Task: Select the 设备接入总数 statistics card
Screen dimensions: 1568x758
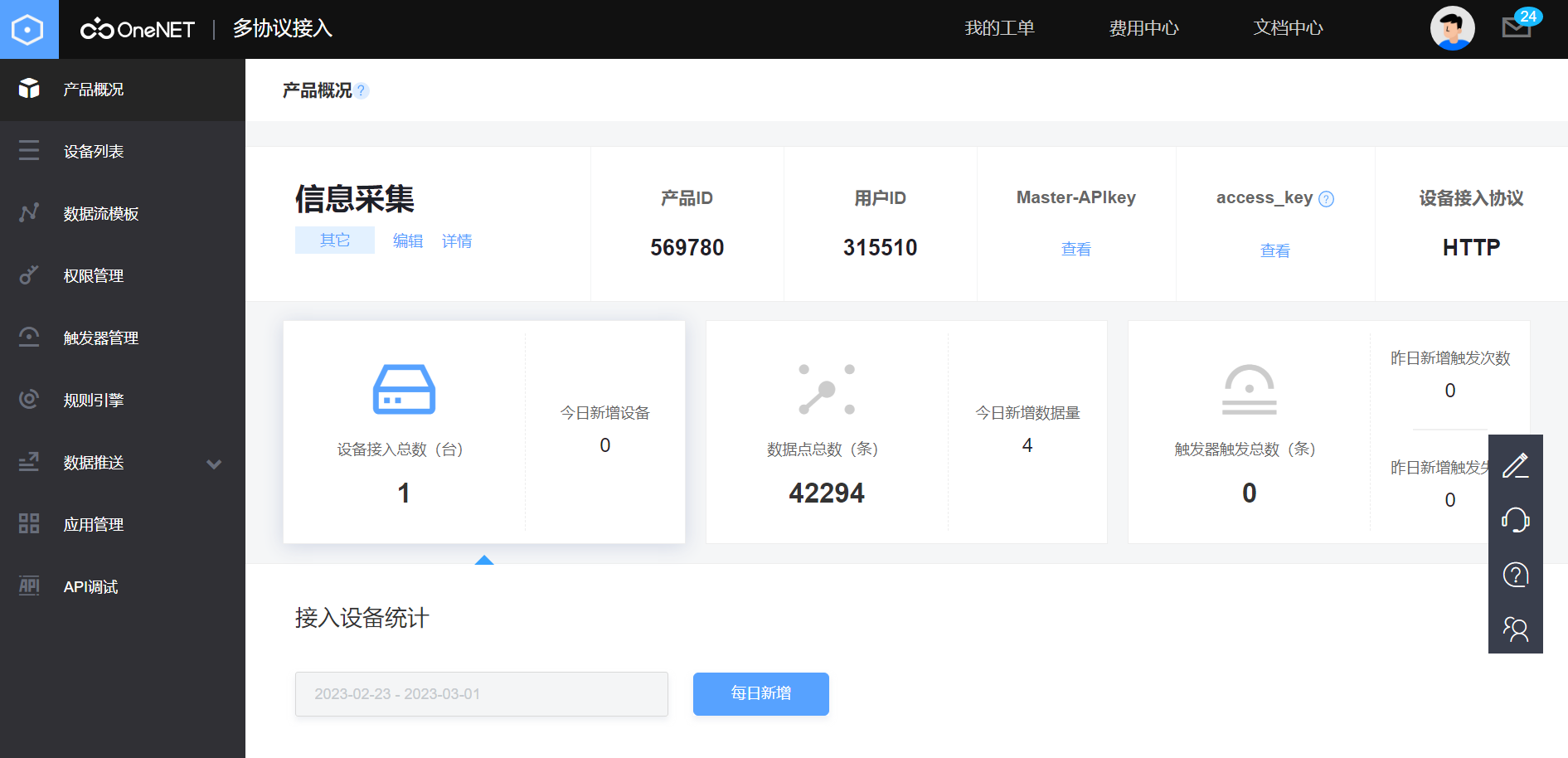Action: pyautogui.click(x=484, y=432)
